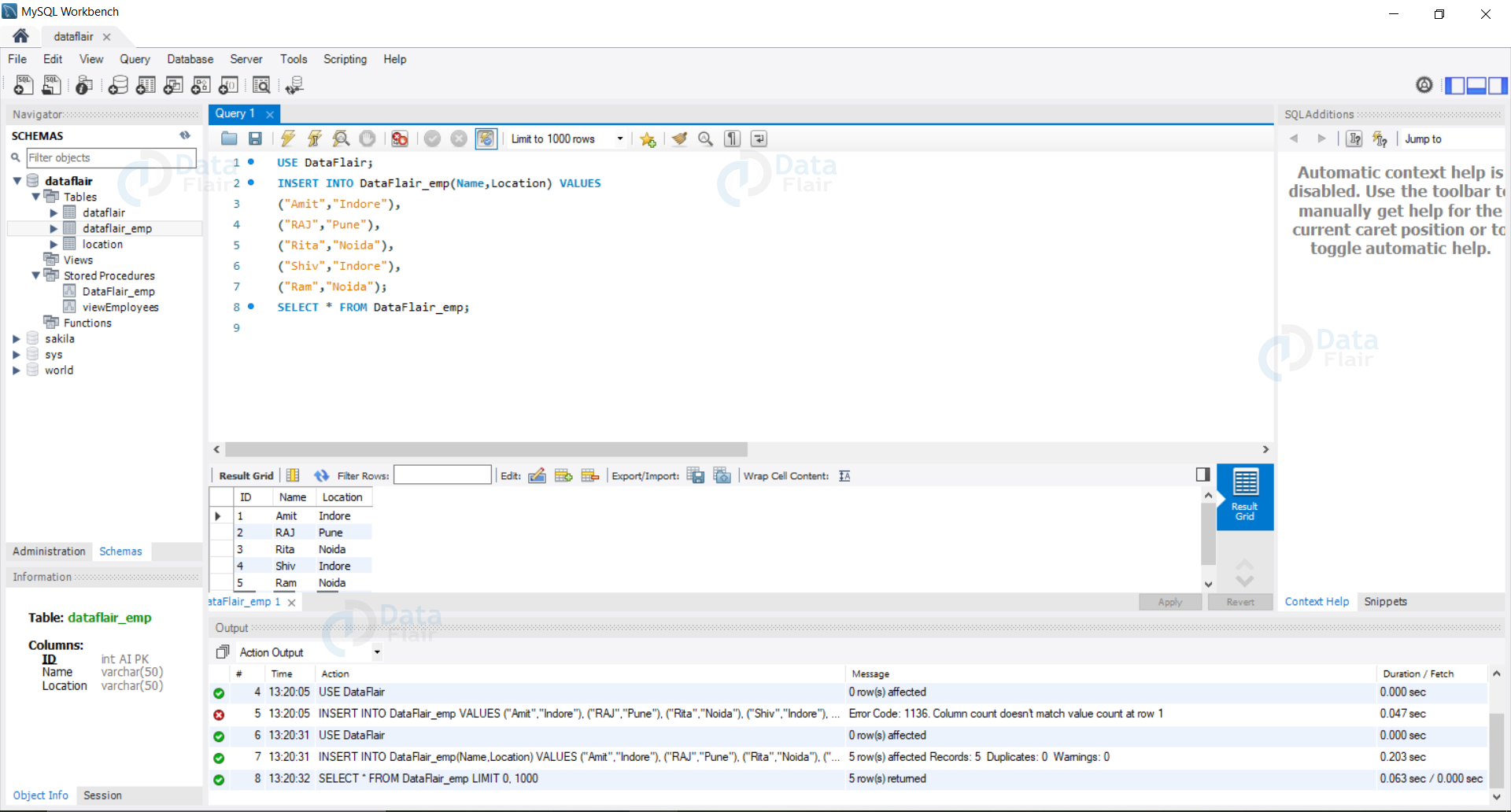Click the Context Help link
The image size is (1511, 812).
pyautogui.click(x=1317, y=602)
